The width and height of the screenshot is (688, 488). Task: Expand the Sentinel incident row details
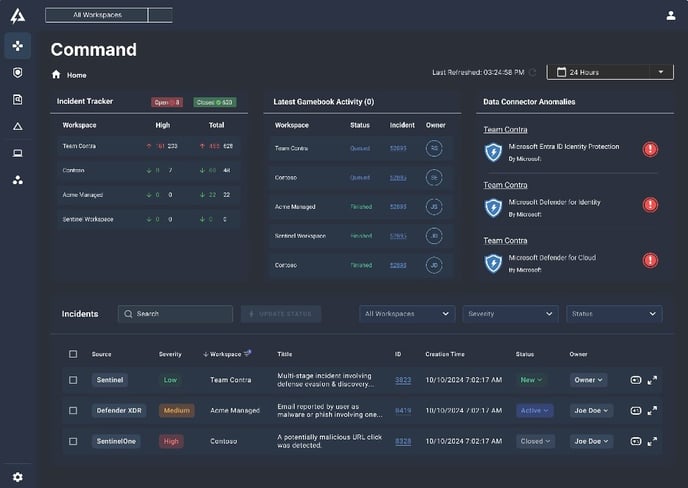coord(652,380)
